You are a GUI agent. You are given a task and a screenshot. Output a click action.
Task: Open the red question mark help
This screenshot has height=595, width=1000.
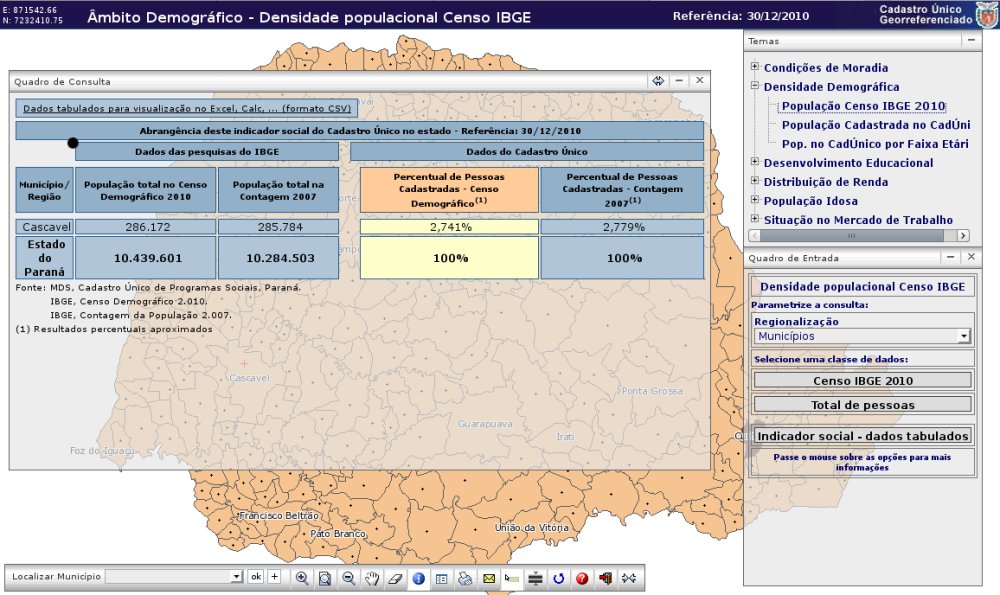tap(582, 578)
